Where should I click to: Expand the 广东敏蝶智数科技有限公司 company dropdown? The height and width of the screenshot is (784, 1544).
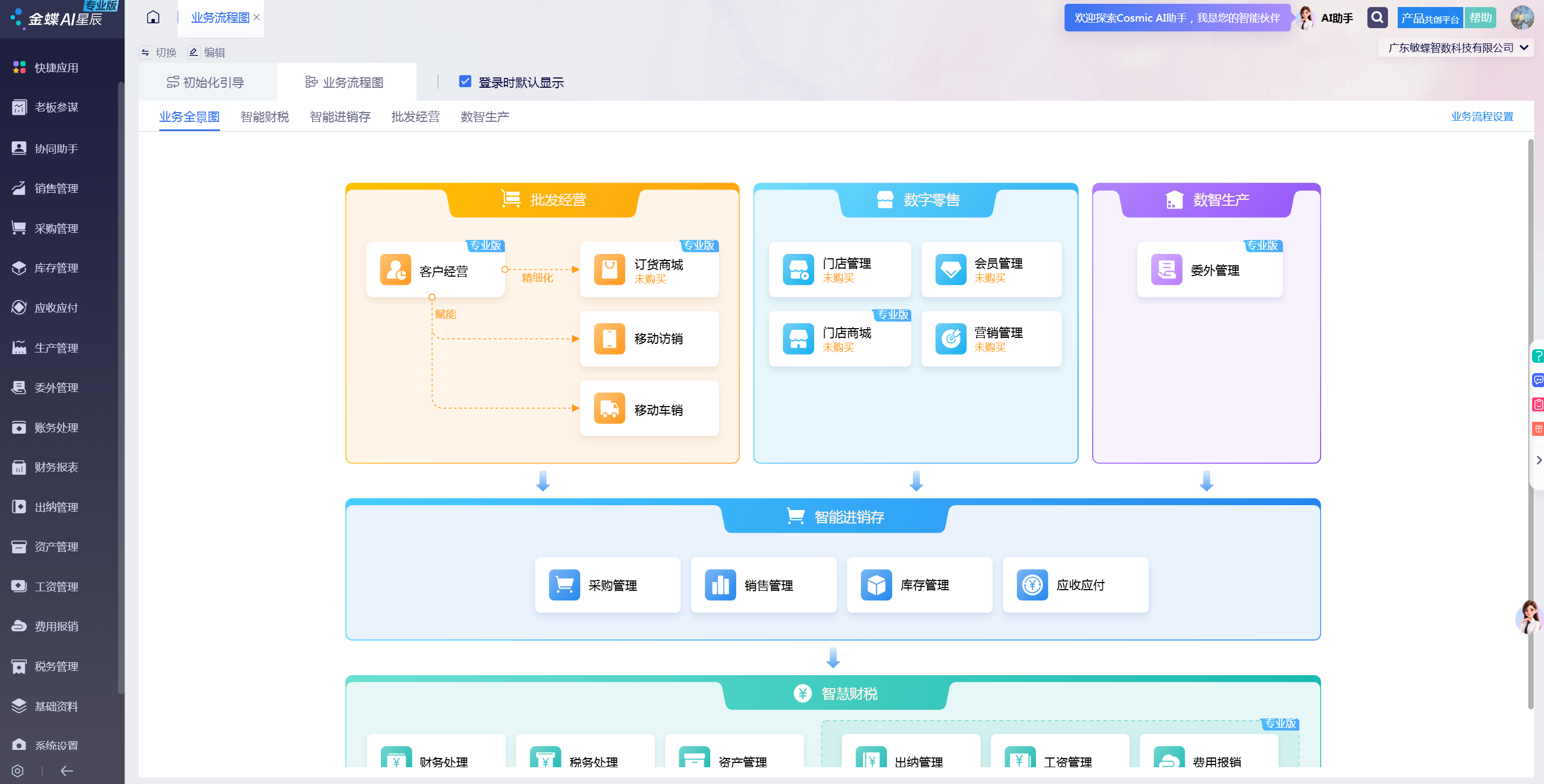[x=1456, y=47]
